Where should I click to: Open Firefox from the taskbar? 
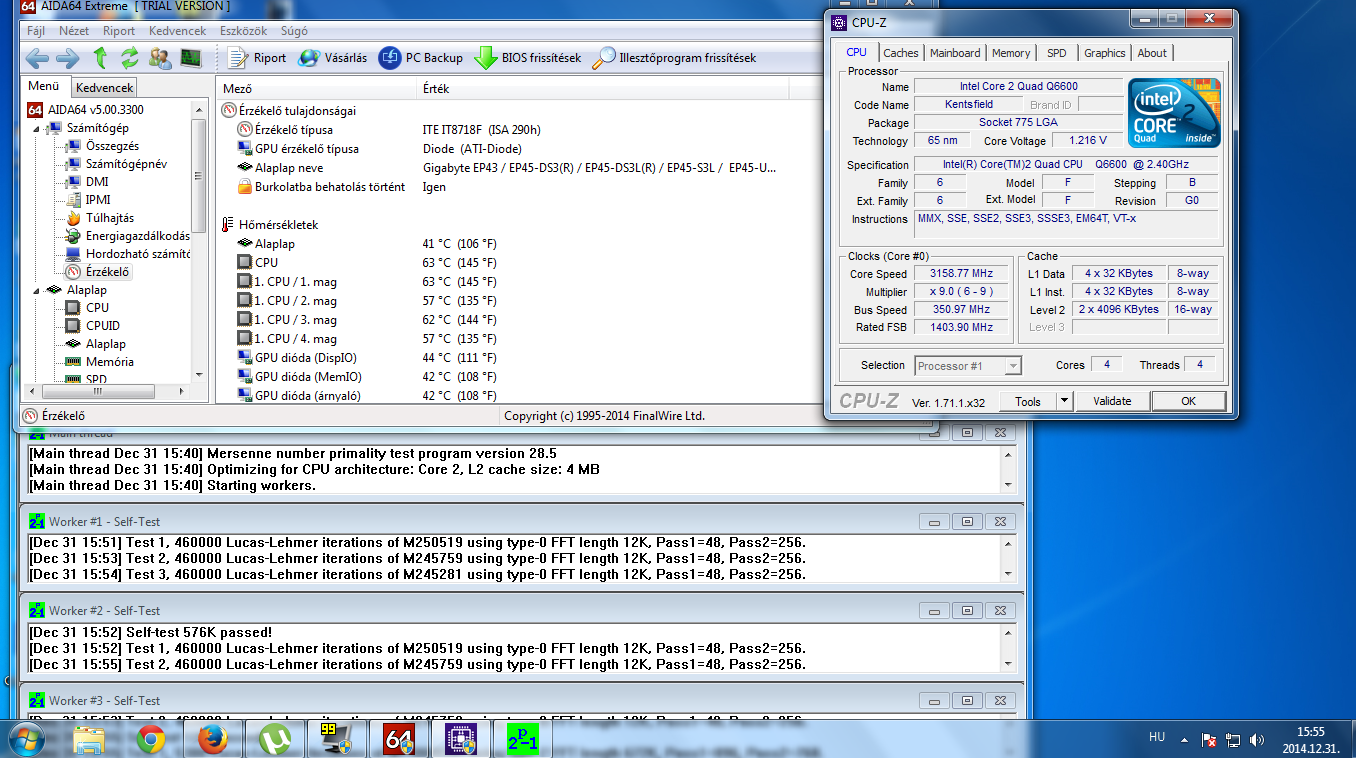tap(212, 739)
